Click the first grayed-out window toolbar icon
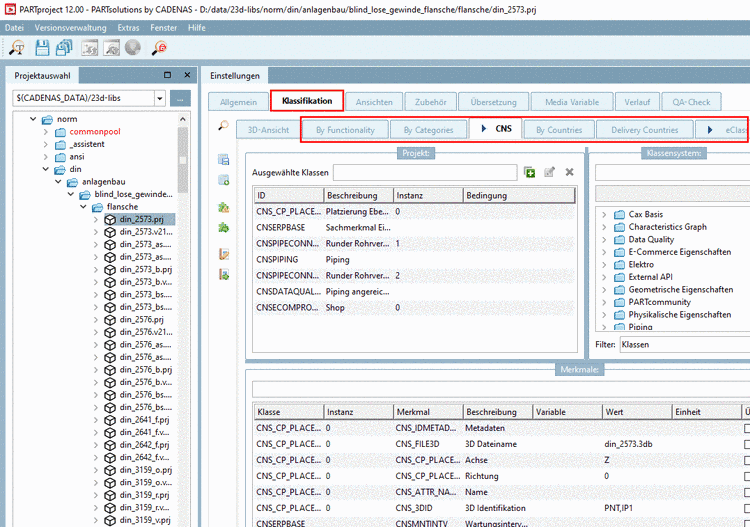 pos(89,48)
